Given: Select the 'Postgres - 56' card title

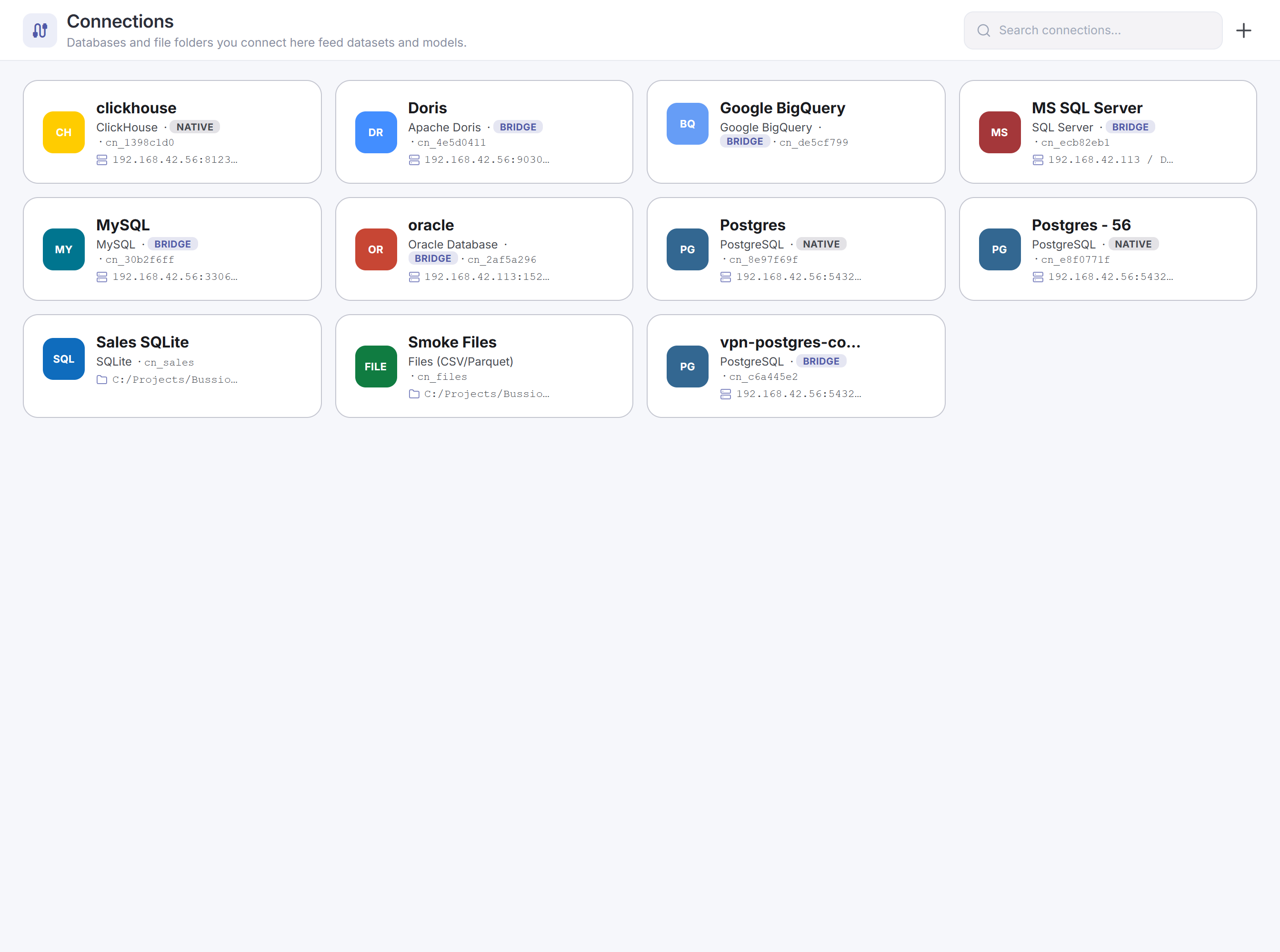Looking at the screenshot, I should pyautogui.click(x=1081, y=225).
